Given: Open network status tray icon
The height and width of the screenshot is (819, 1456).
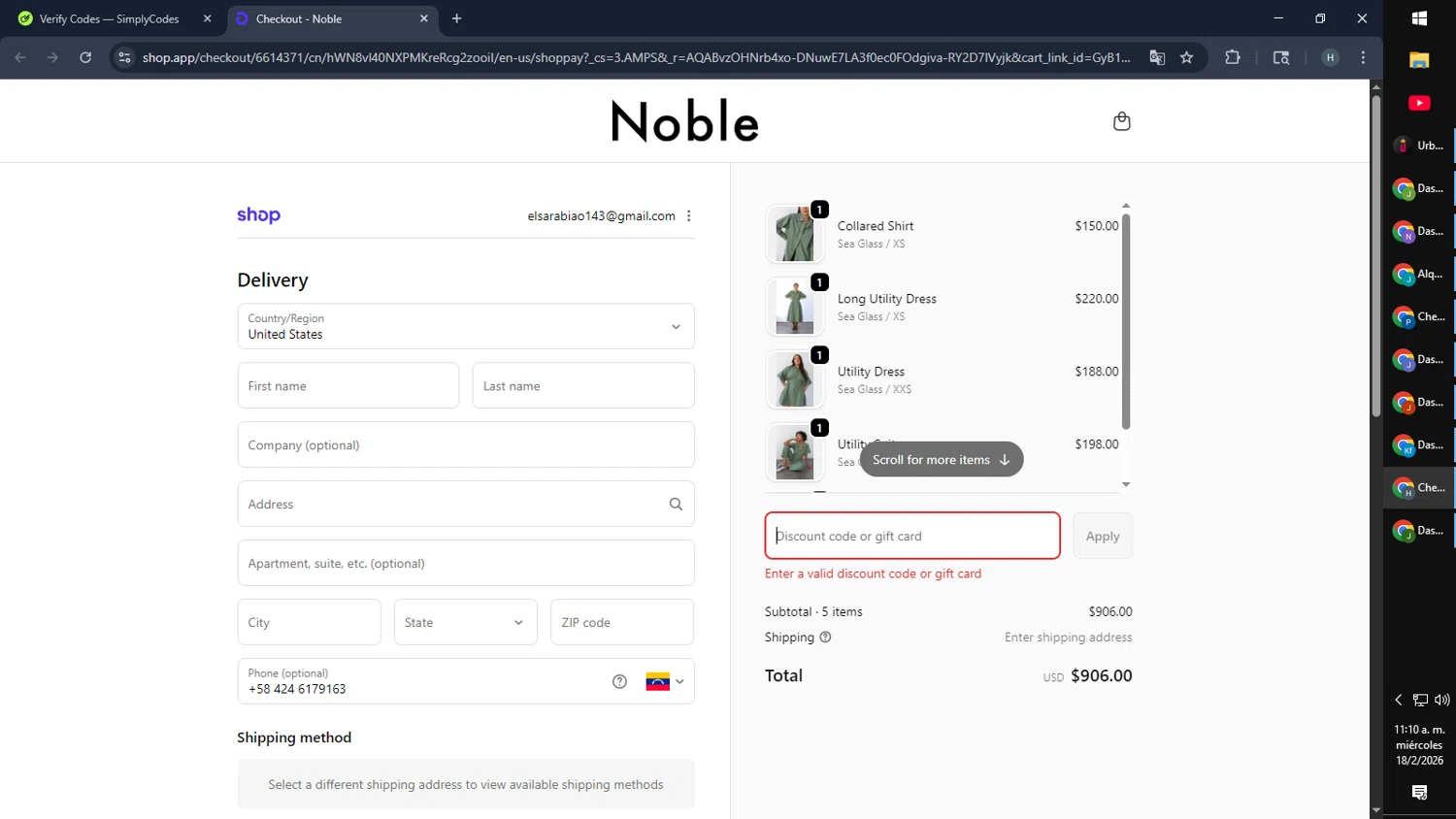Looking at the screenshot, I should 1420,700.
